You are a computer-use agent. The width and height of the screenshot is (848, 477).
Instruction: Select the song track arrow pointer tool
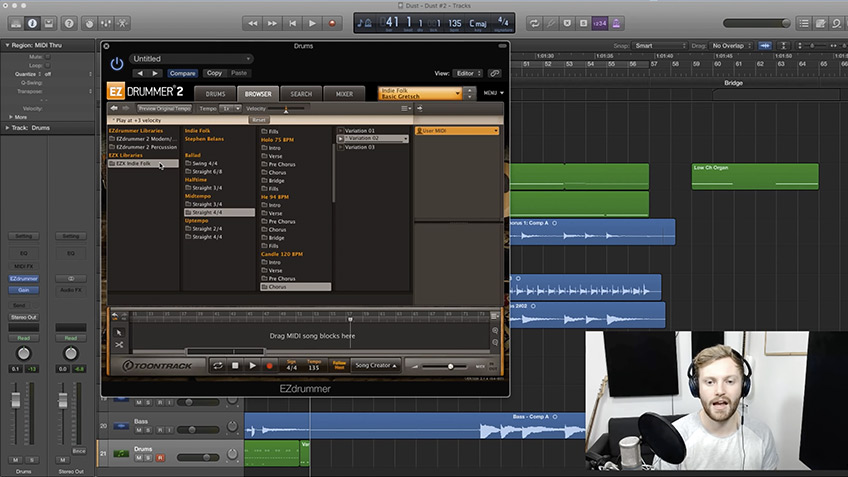120,332
